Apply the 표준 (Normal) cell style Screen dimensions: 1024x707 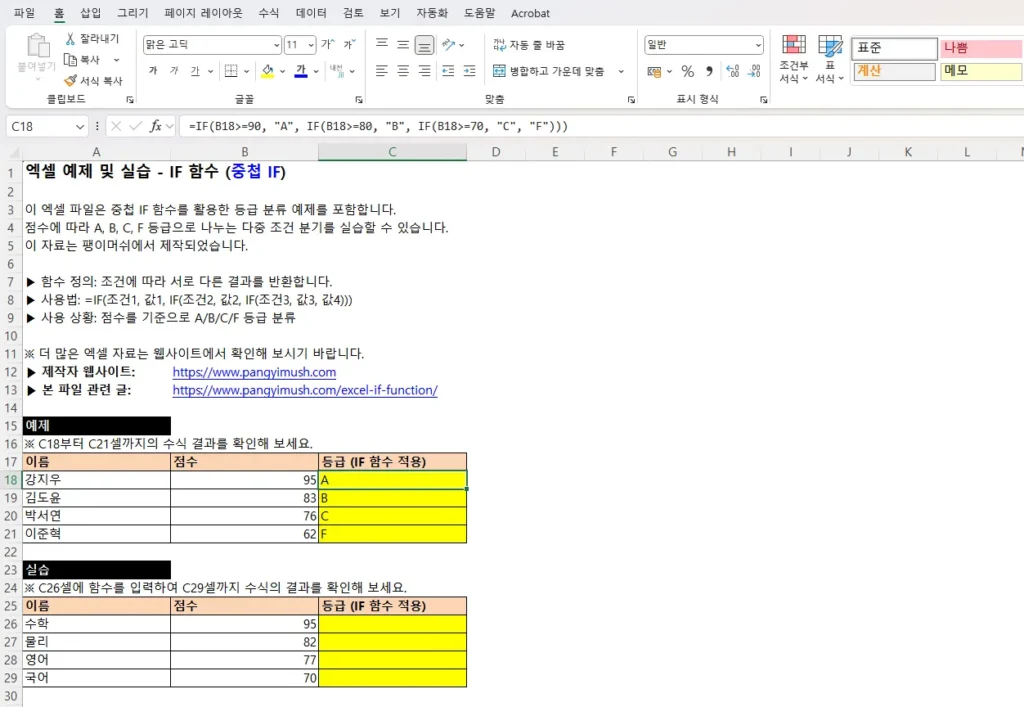tap(894, 48)
